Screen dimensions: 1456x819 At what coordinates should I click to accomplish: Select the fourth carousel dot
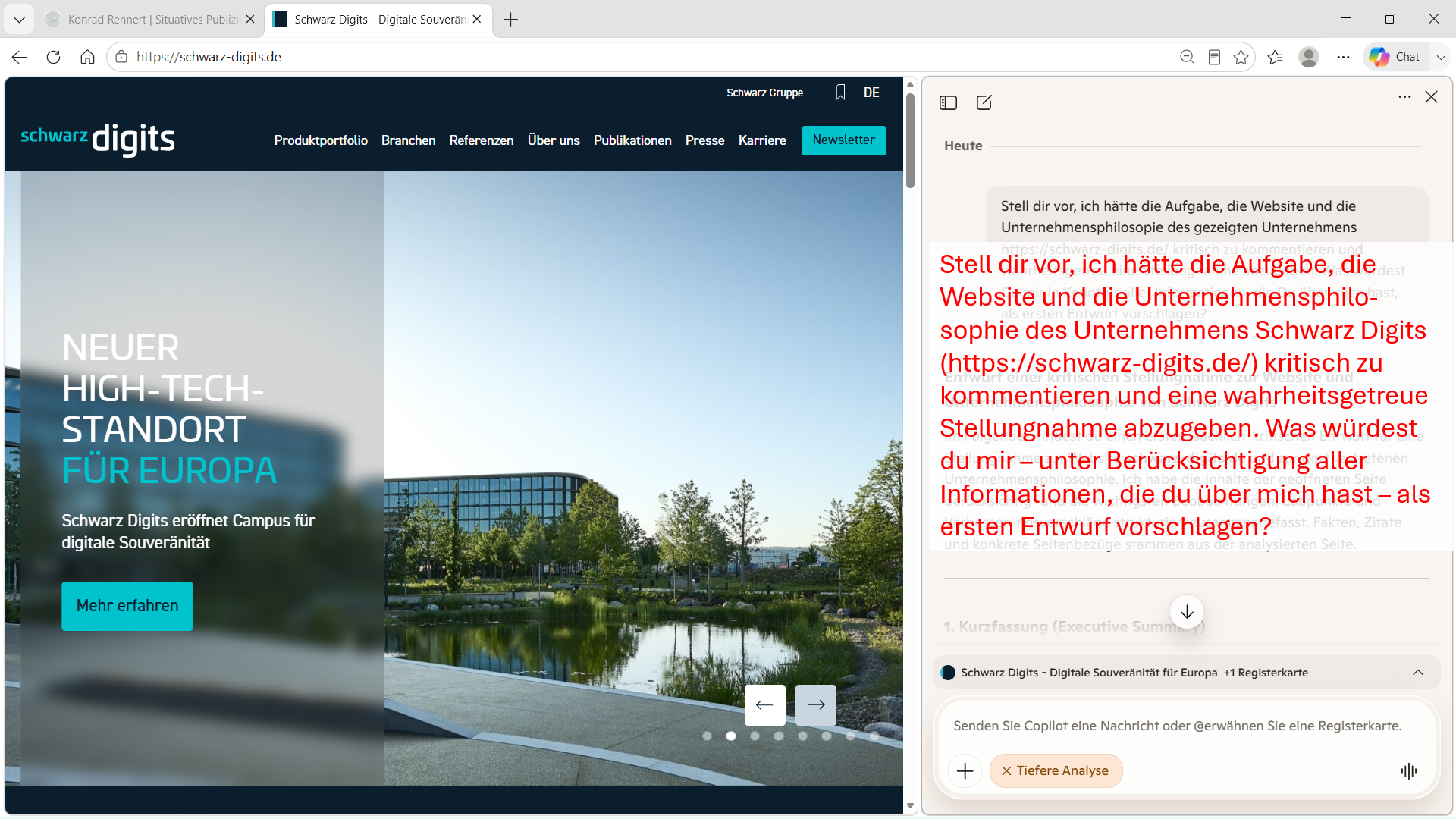(779, 736)
